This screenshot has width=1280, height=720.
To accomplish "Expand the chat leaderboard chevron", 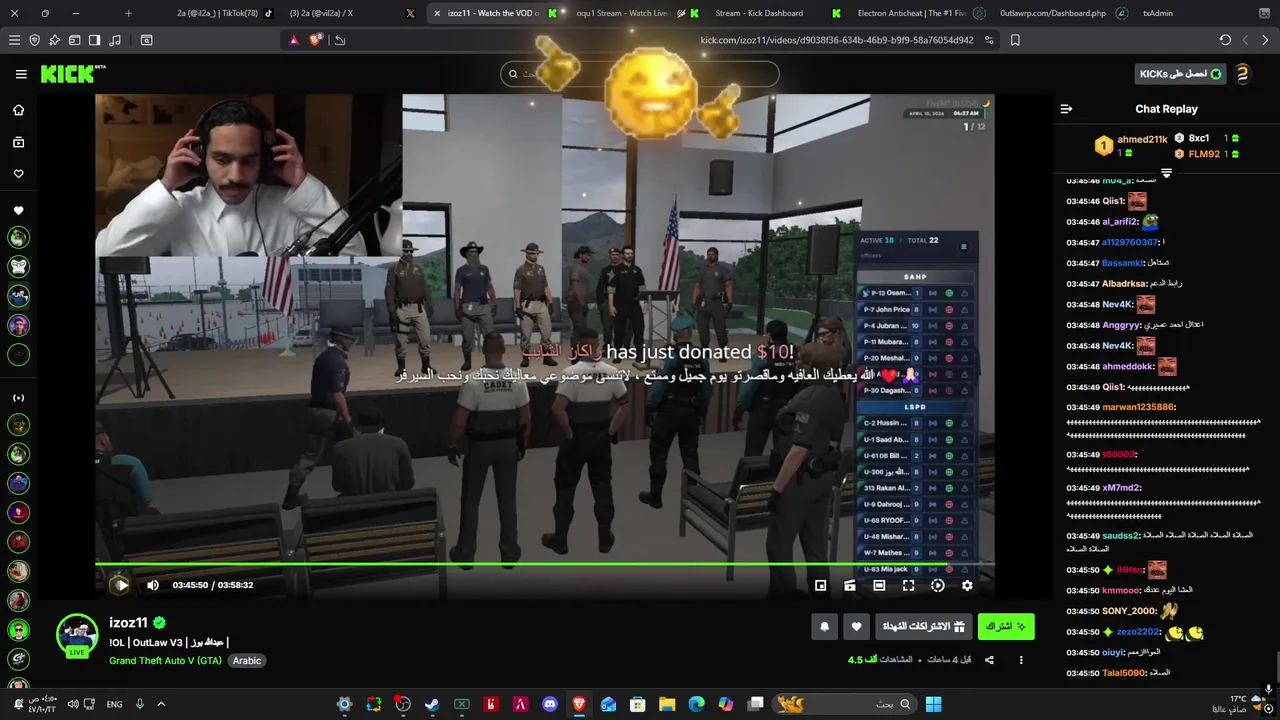I will (1166, 173).
